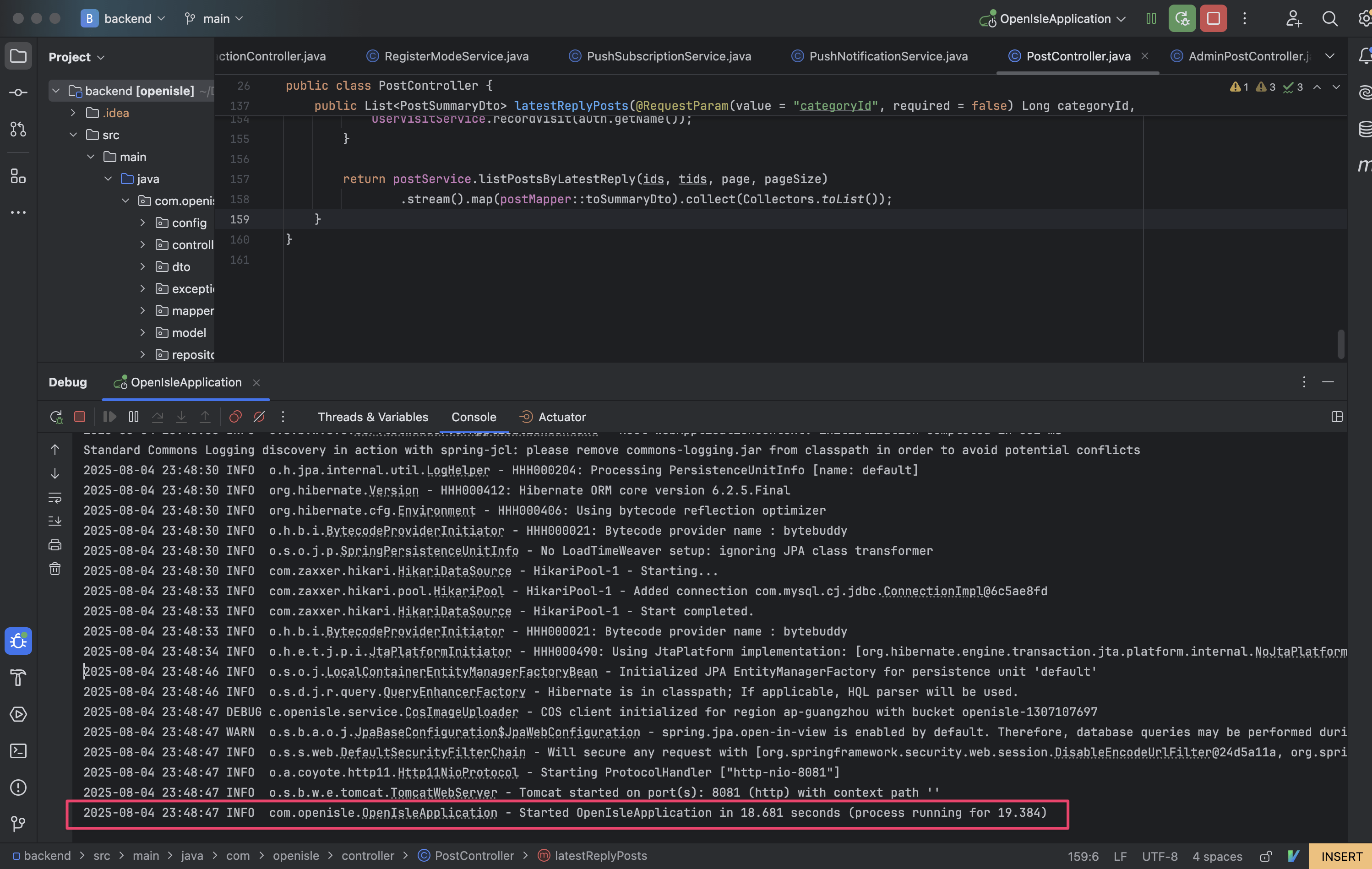1372x869 pixels.
Task: Collapse the src folder
Action: 73,135
